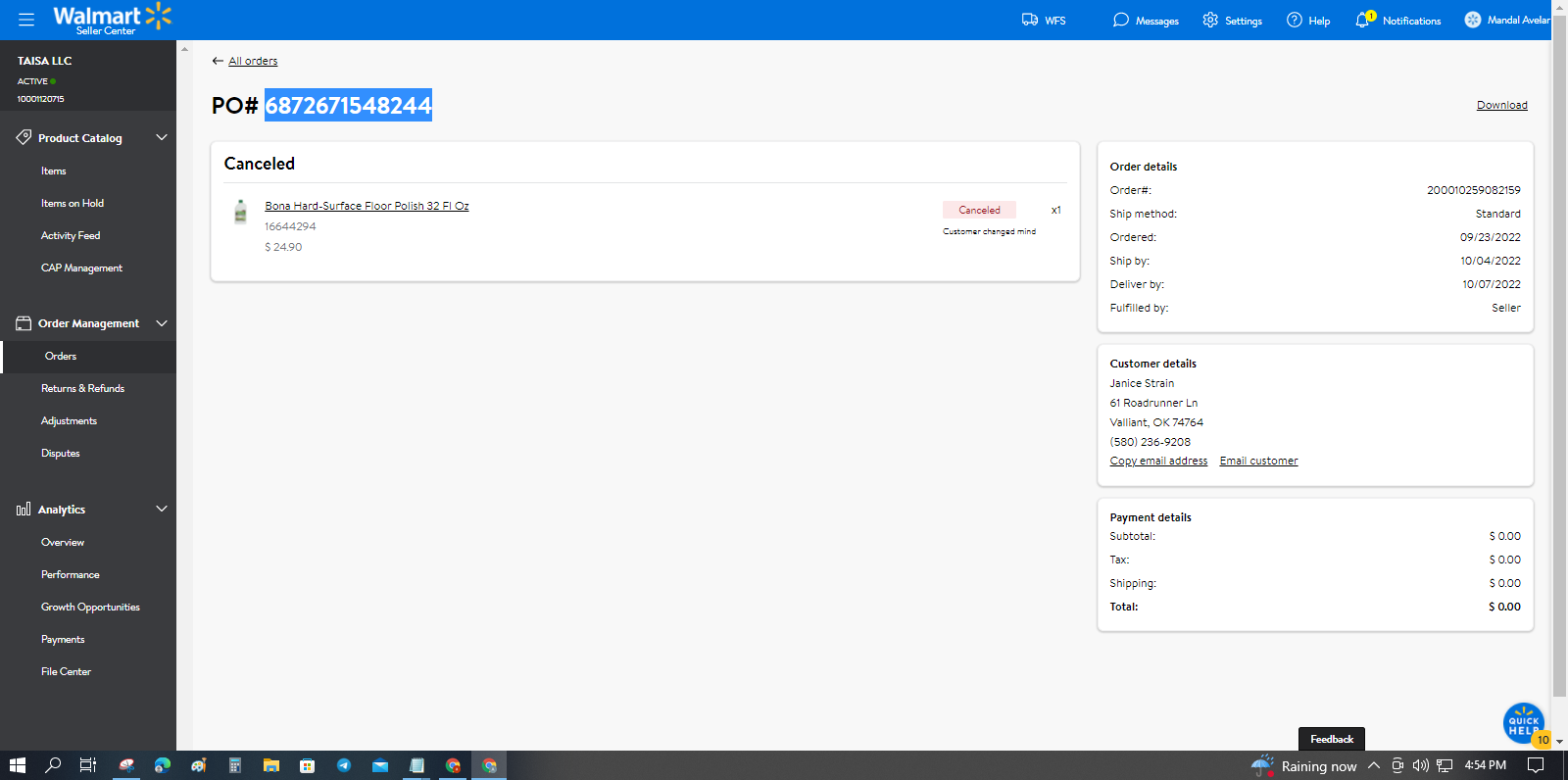
Task: Open Items in the sidebar
Action: point(54,171)
